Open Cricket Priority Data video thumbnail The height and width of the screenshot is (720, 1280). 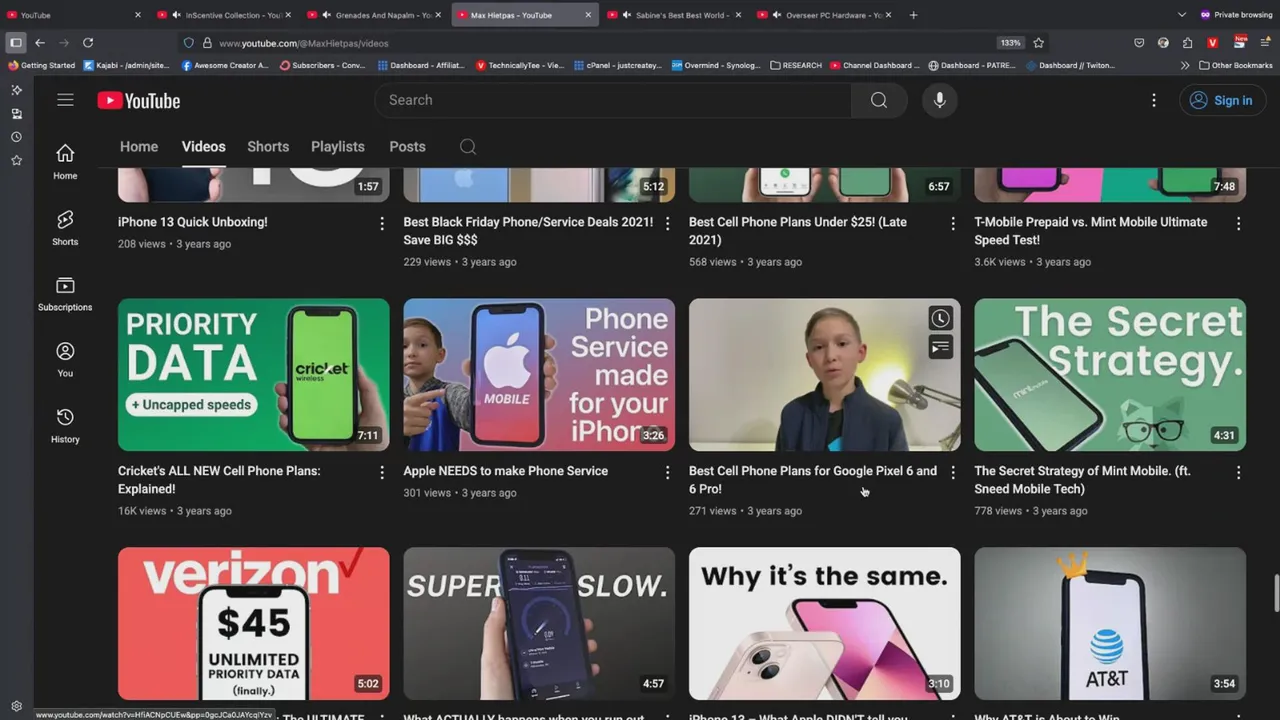tap(254, 375)
